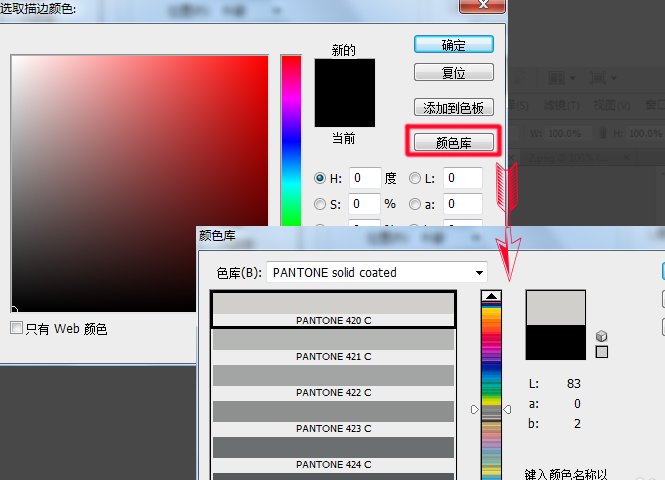Click 确定 to confirm the color
This screenshot has width=665, height=480.
[453, 45]
